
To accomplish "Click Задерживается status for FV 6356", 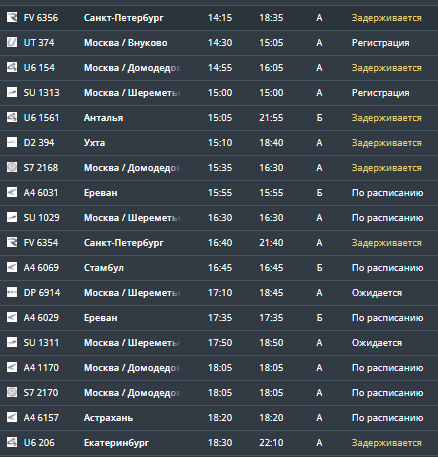I will [387, 18].
